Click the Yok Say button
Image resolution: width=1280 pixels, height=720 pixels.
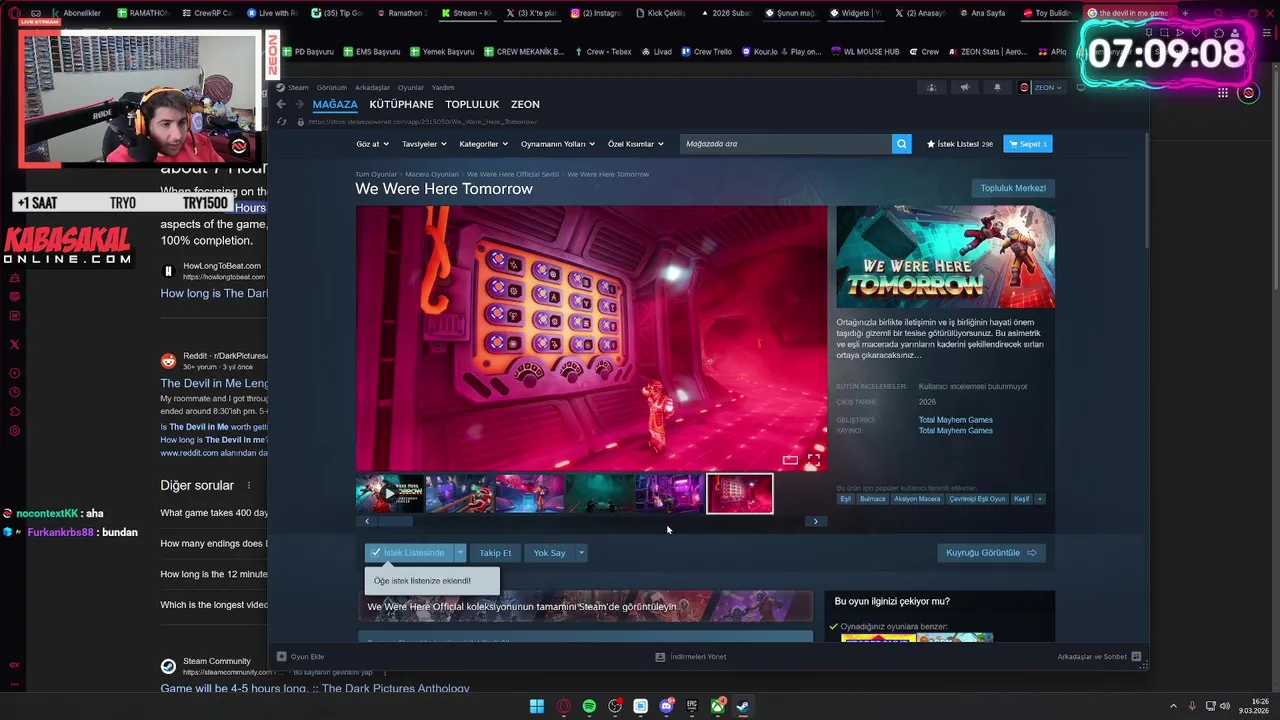[549, 553]
